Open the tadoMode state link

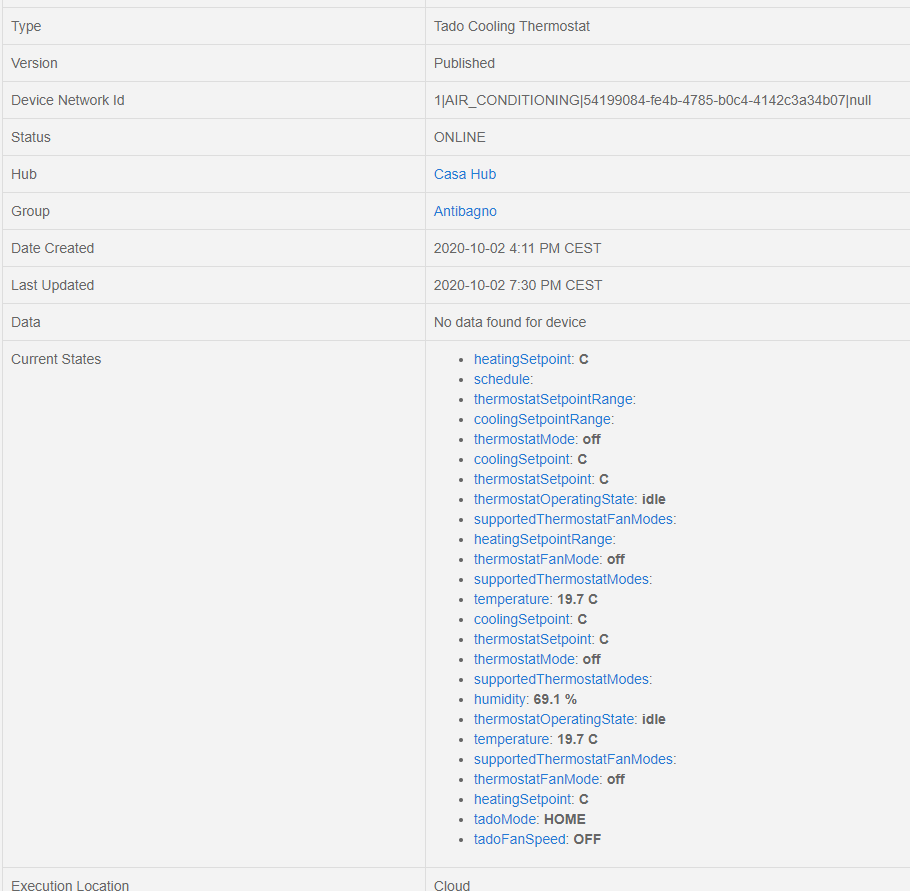(506, 819)
